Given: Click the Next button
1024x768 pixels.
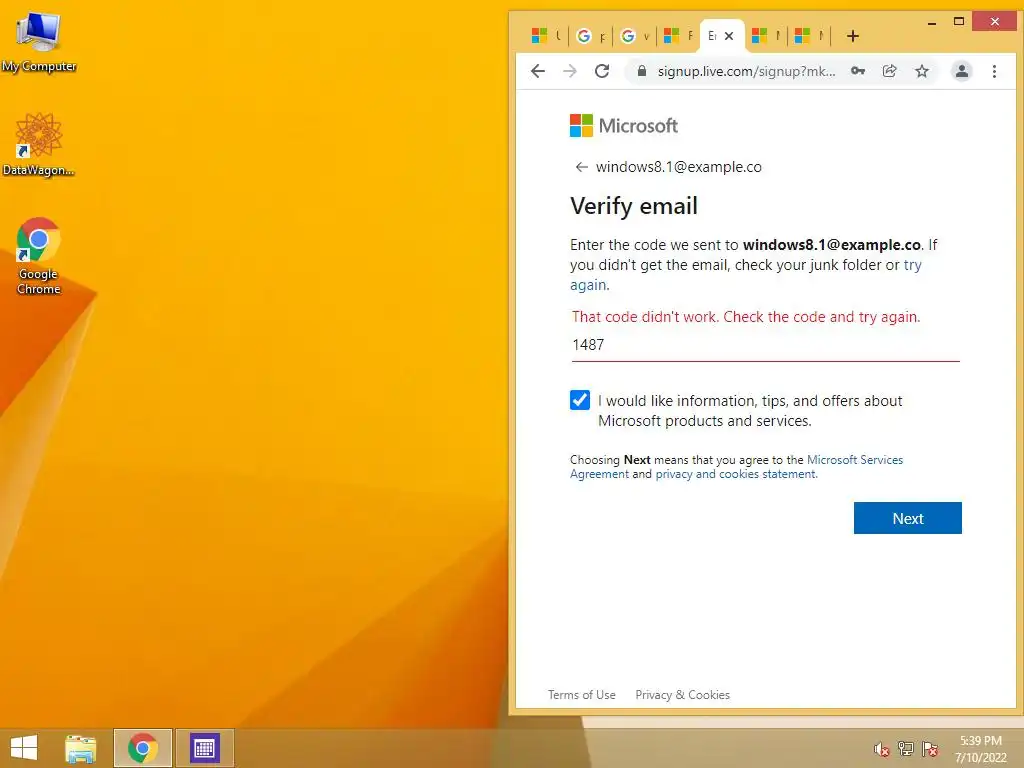Looking at the screenshot, I should 908,518.
